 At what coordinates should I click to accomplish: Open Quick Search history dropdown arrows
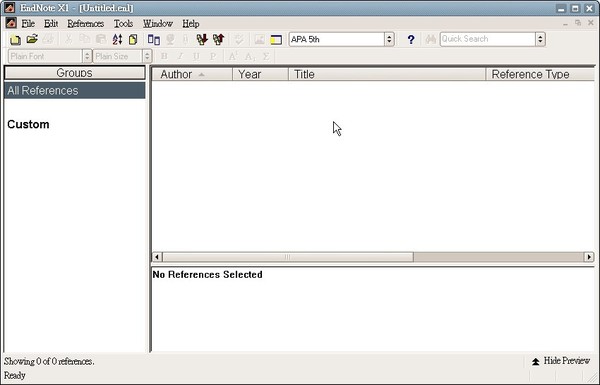click(540, 39)
